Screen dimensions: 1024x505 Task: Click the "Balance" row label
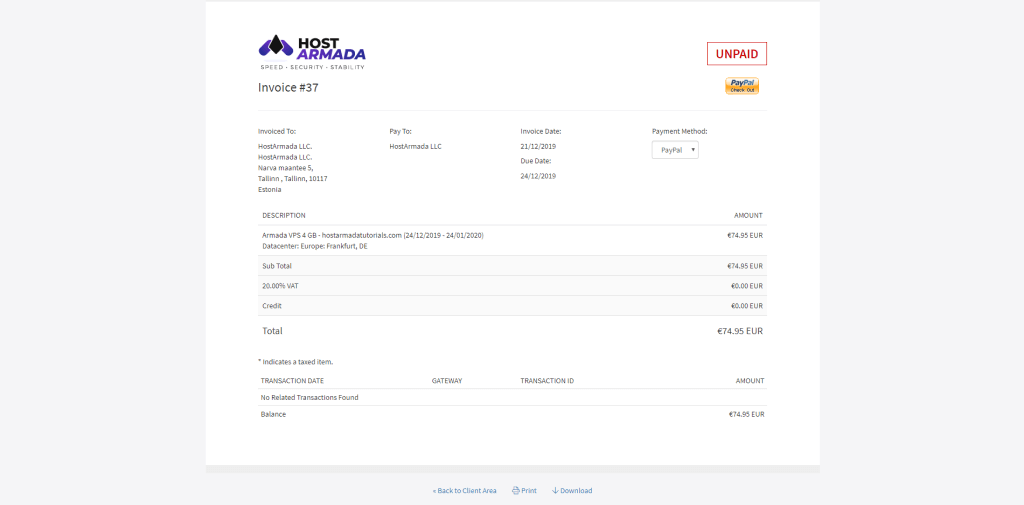pos(273,414)
